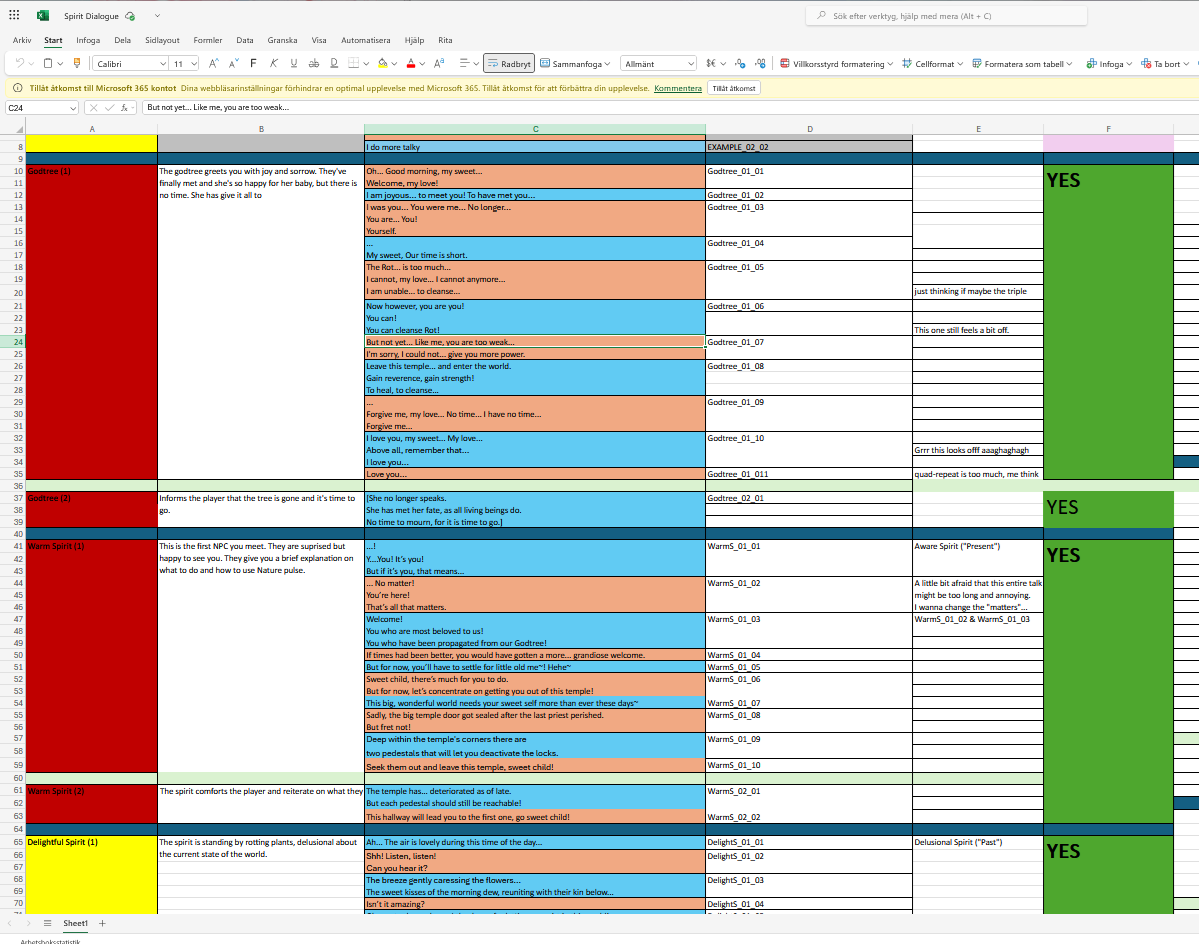Click the underline U icon
Viewport: 1199px width, 944px height.
click(x=293, y=63)
